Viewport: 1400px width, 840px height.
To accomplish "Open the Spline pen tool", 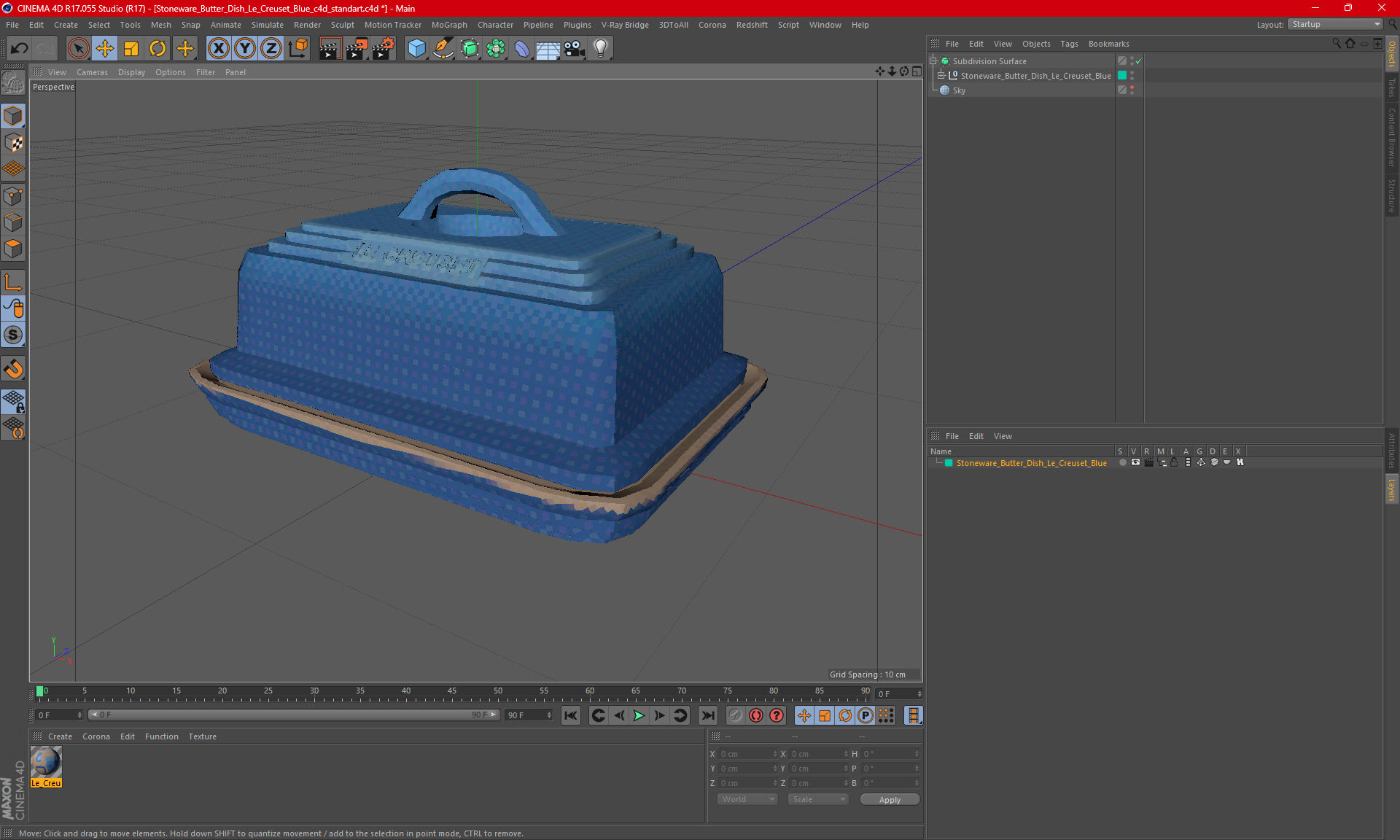I will pyautogui.click(x=443, y=49).
